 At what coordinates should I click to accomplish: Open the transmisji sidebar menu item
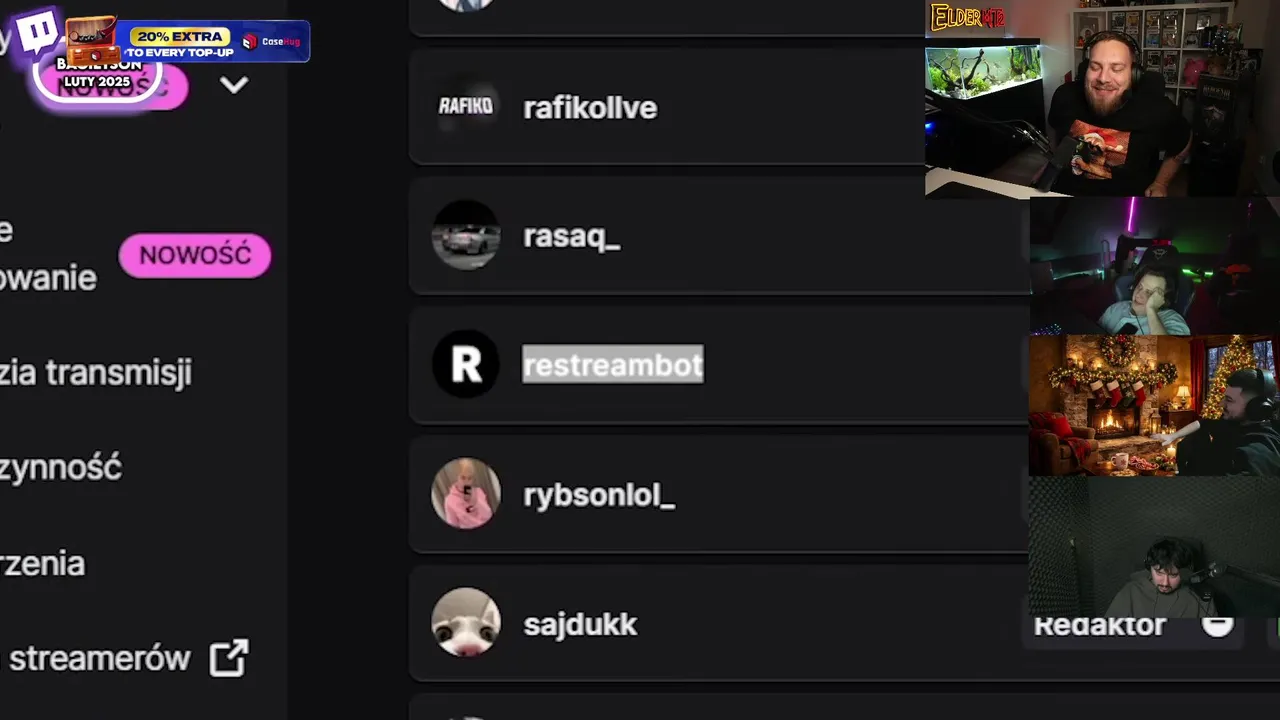point(96,373)
